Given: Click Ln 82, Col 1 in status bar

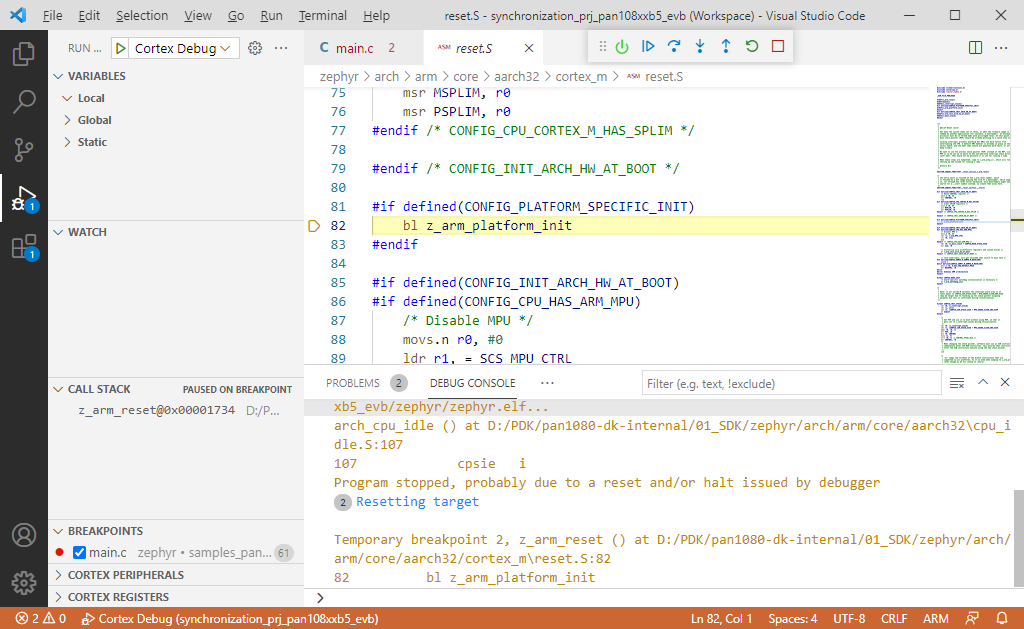Looking at the screenshot, I should (722, 618).
